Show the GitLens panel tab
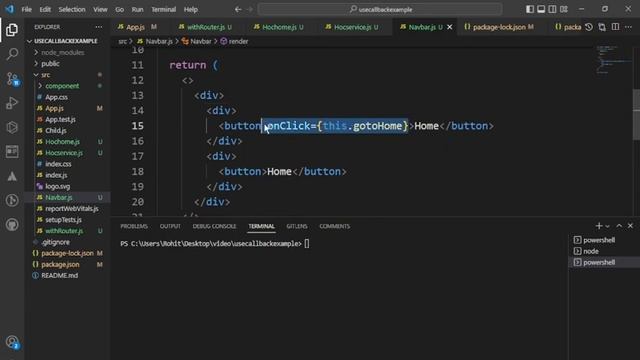 [297, 226]
